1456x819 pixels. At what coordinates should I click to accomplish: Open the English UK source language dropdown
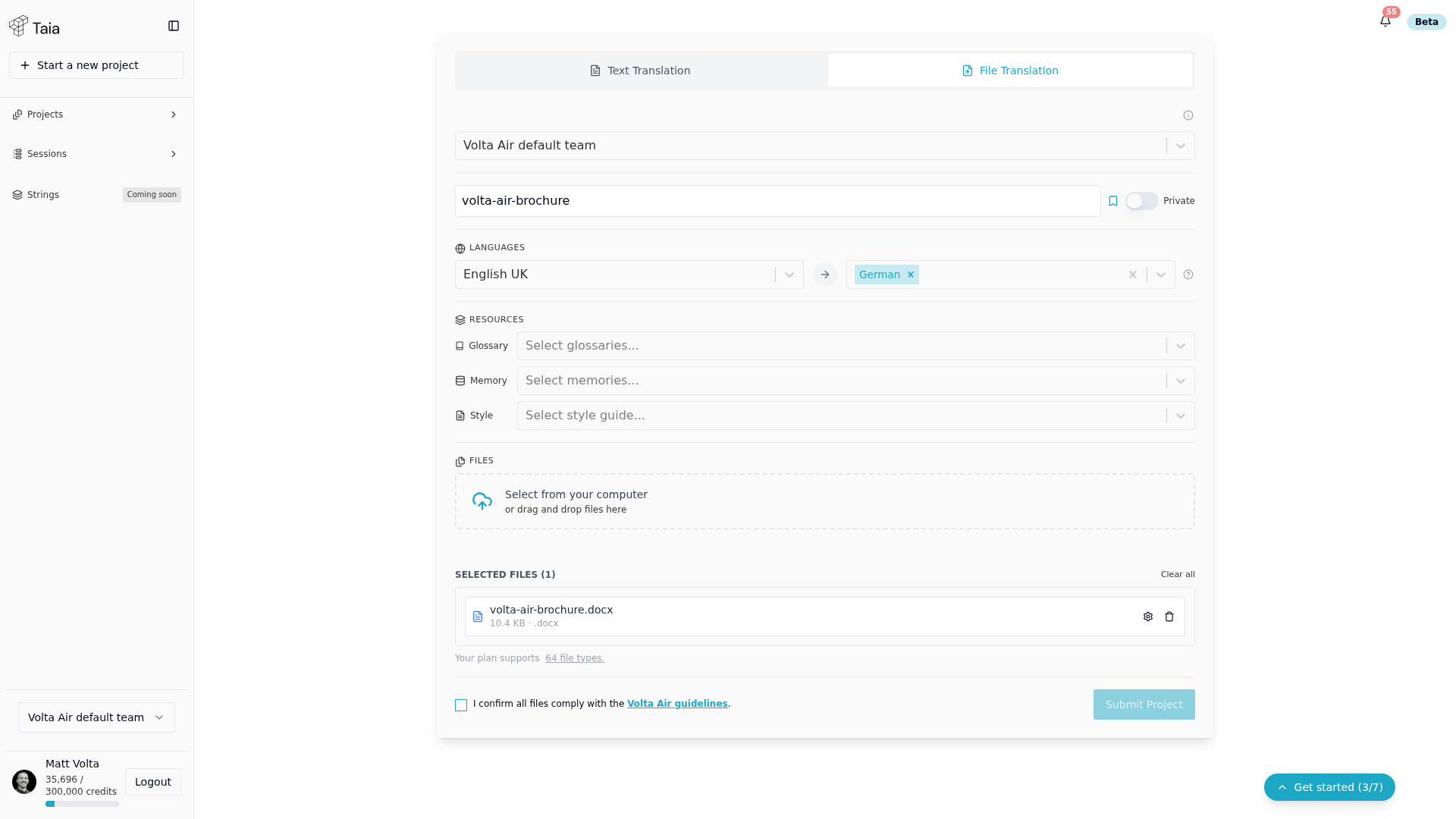[629, 275]
